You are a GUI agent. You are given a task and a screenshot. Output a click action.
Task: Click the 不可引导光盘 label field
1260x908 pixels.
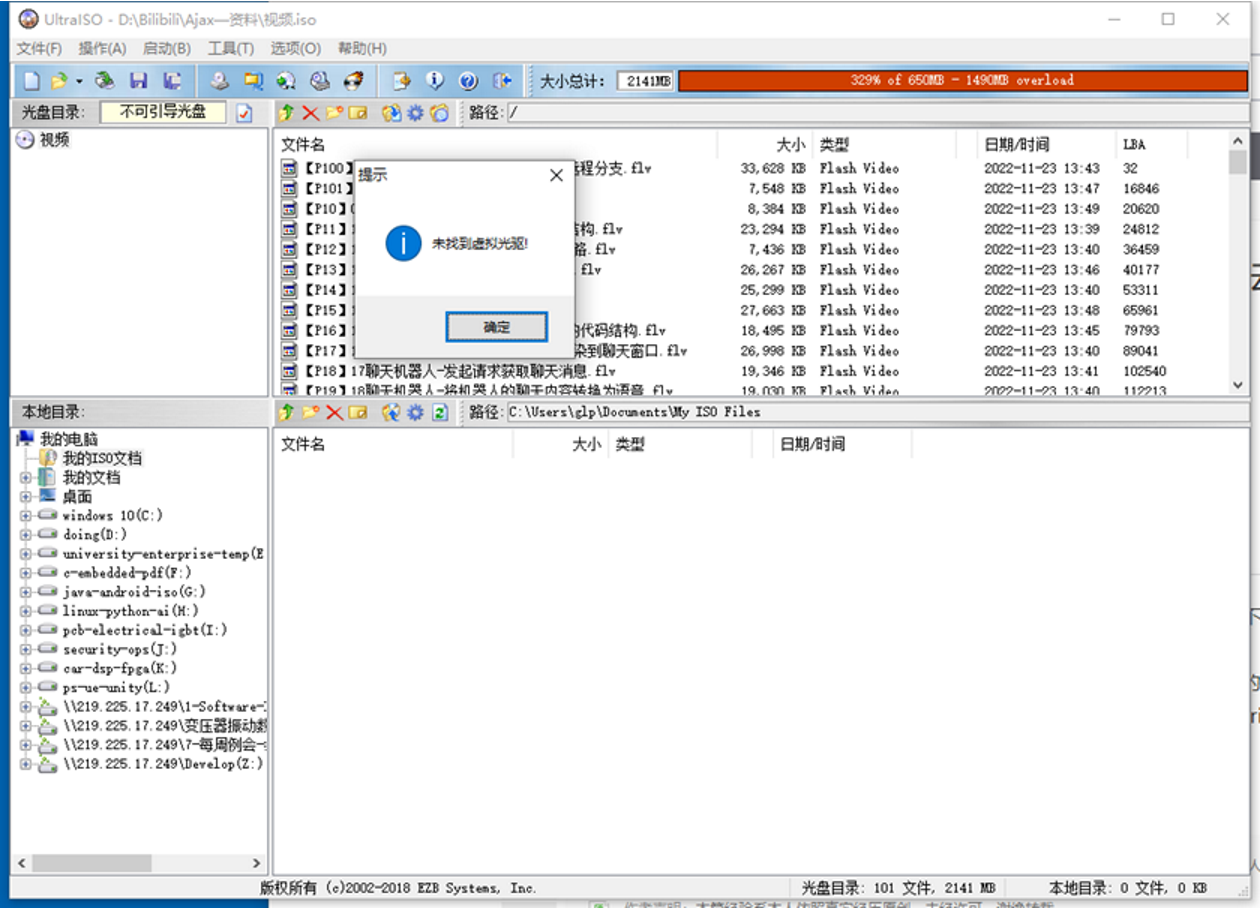tap(163, 112)
